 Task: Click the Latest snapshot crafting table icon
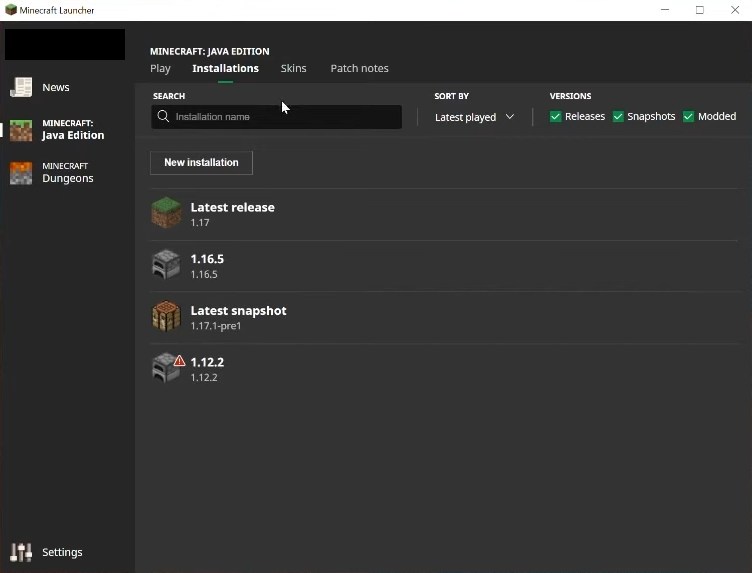[x=166, y=316]
